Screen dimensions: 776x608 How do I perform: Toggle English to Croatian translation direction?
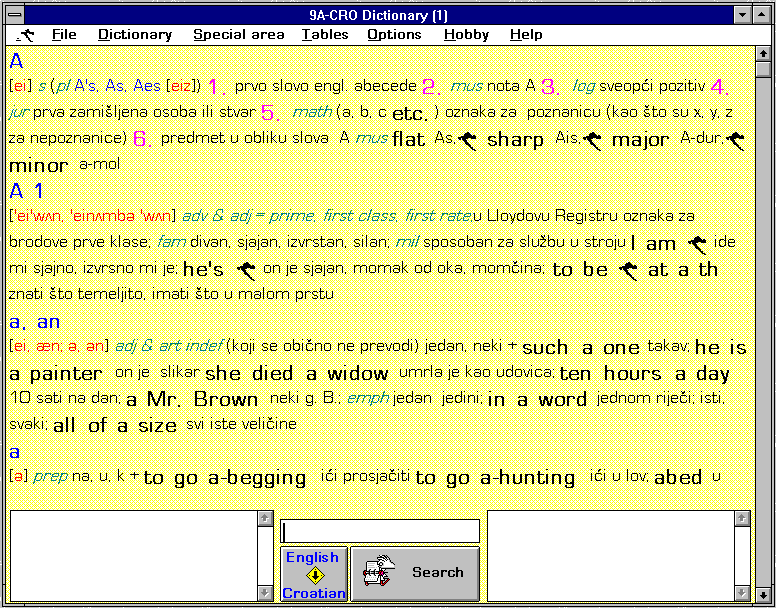click(x=313, y=574)
